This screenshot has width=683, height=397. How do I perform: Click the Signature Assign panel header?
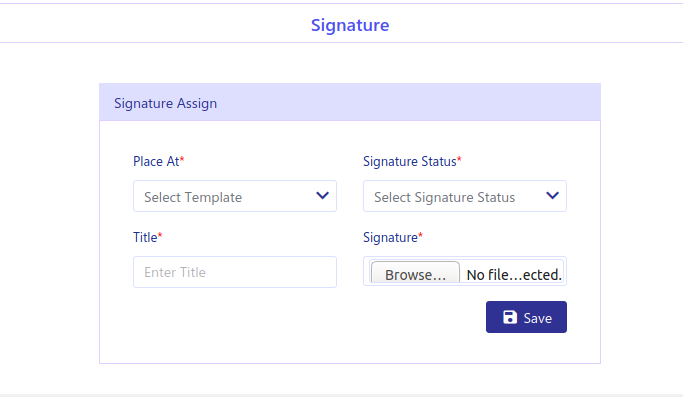click(x=350, y=102)
